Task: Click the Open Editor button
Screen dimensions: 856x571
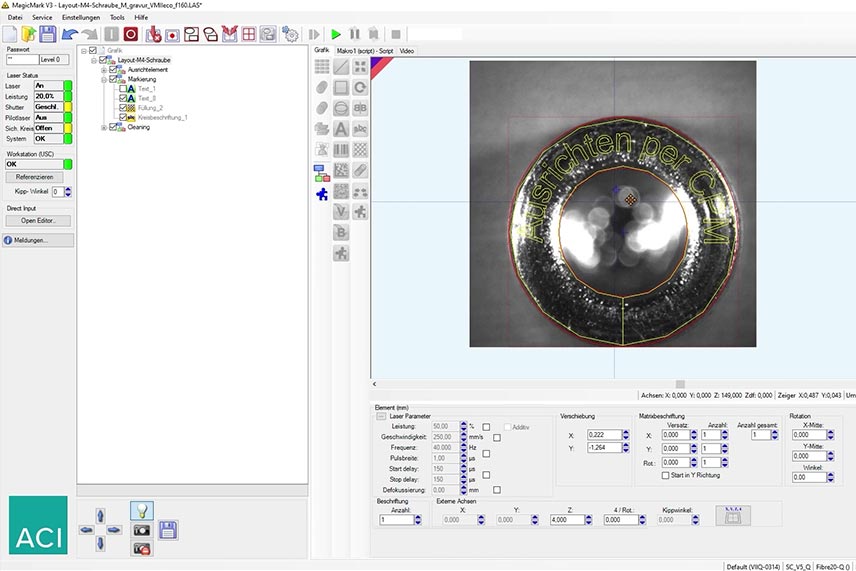Action: tap(40, 220)
